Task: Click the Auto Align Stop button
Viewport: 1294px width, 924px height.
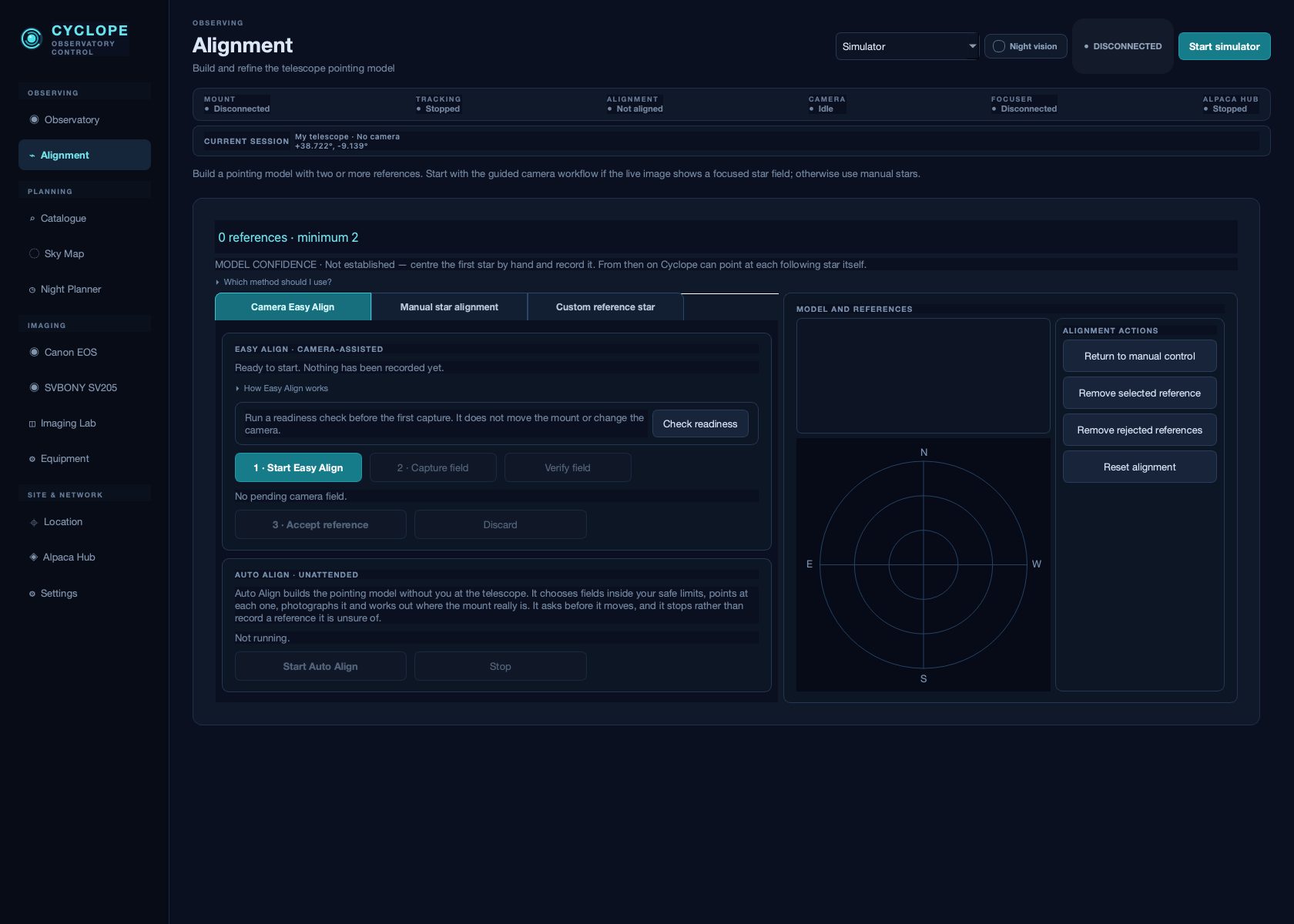Action: (x=501, y=666)
